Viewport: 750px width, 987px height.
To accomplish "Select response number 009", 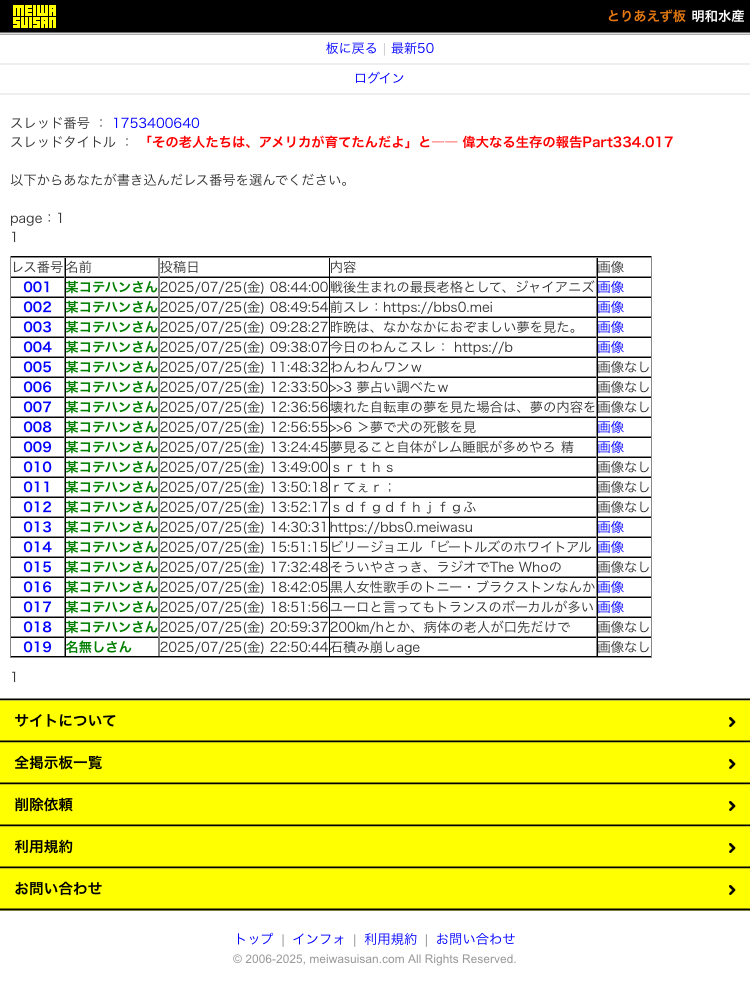I will click(x=37, y=447).
